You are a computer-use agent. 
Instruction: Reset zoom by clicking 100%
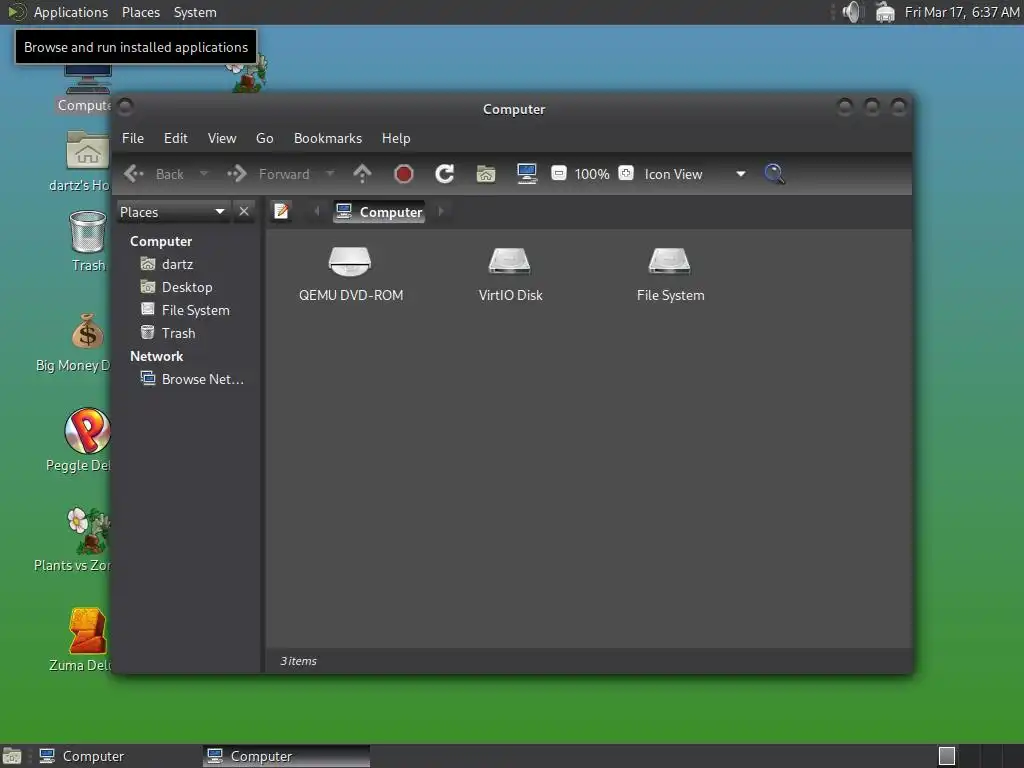pos(592,174)
